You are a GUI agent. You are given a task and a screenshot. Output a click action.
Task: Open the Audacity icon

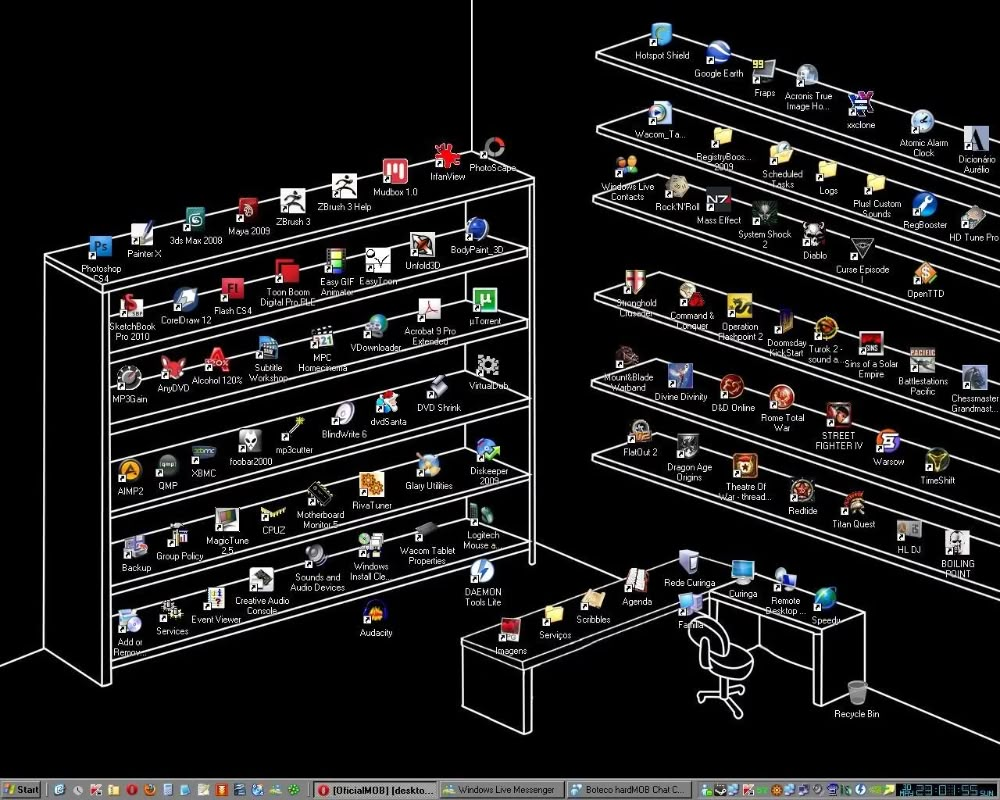coord(375,612)
